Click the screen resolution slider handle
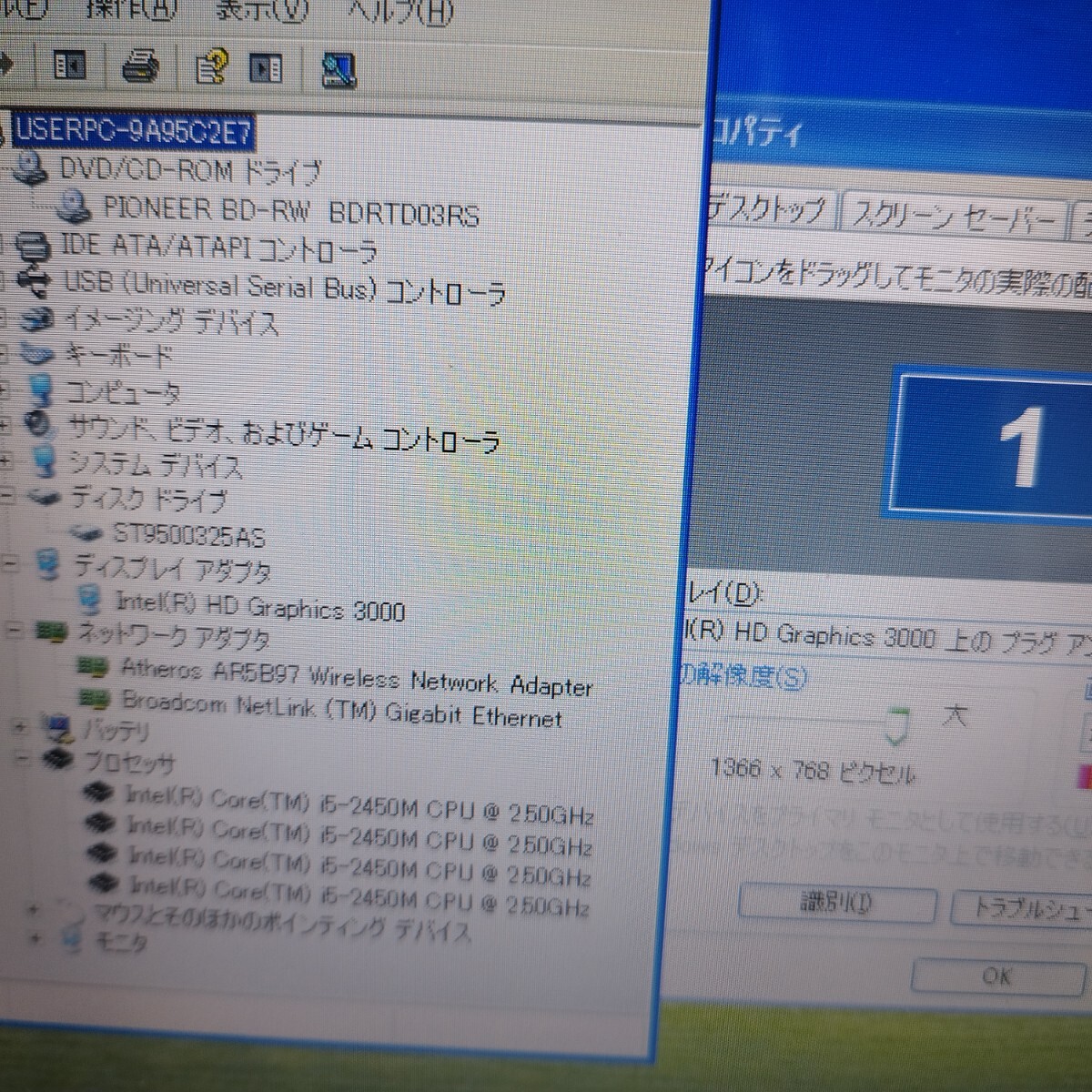This screenshot has height=1092, width=1092. click(x=896, y=725)
